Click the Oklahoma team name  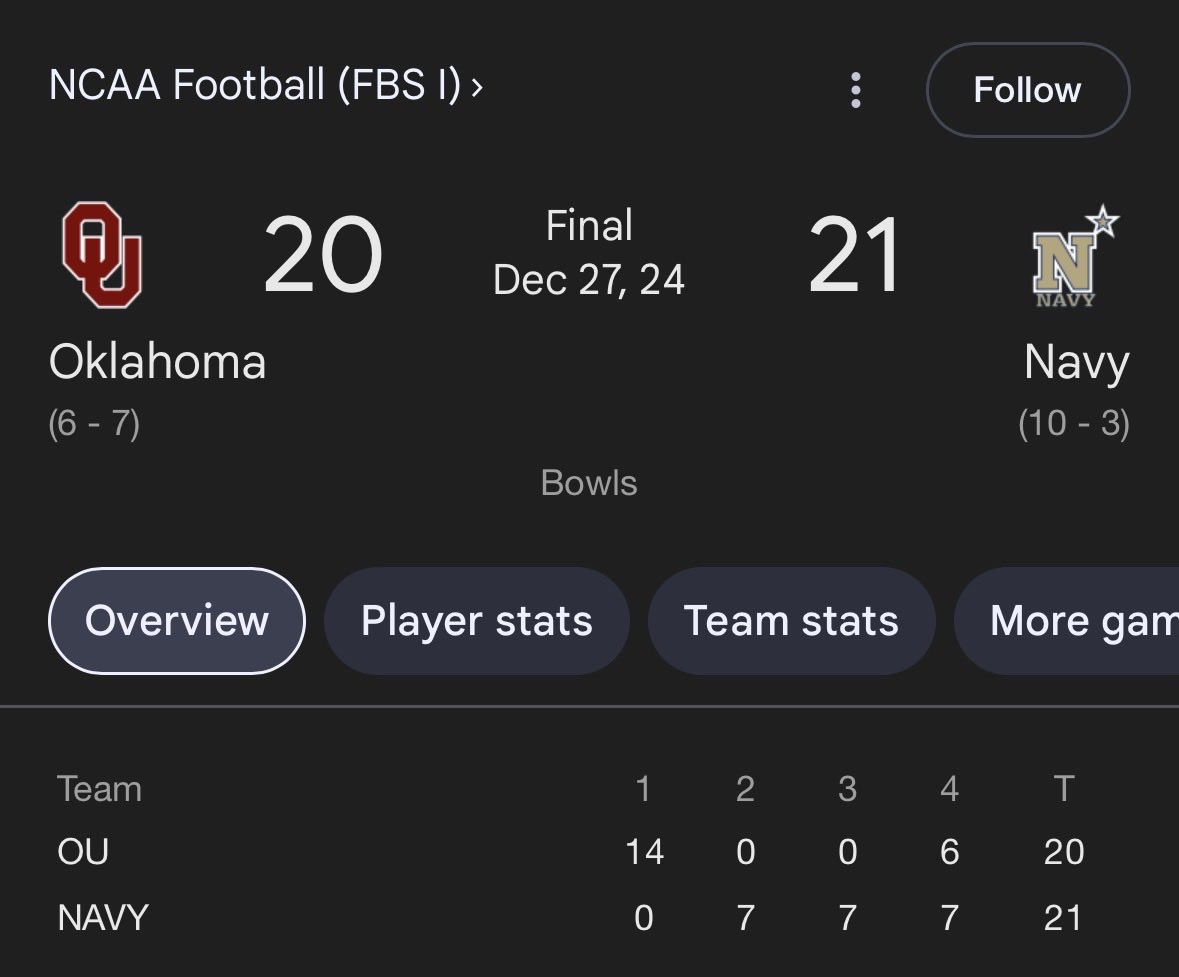(x=157, y=362)
